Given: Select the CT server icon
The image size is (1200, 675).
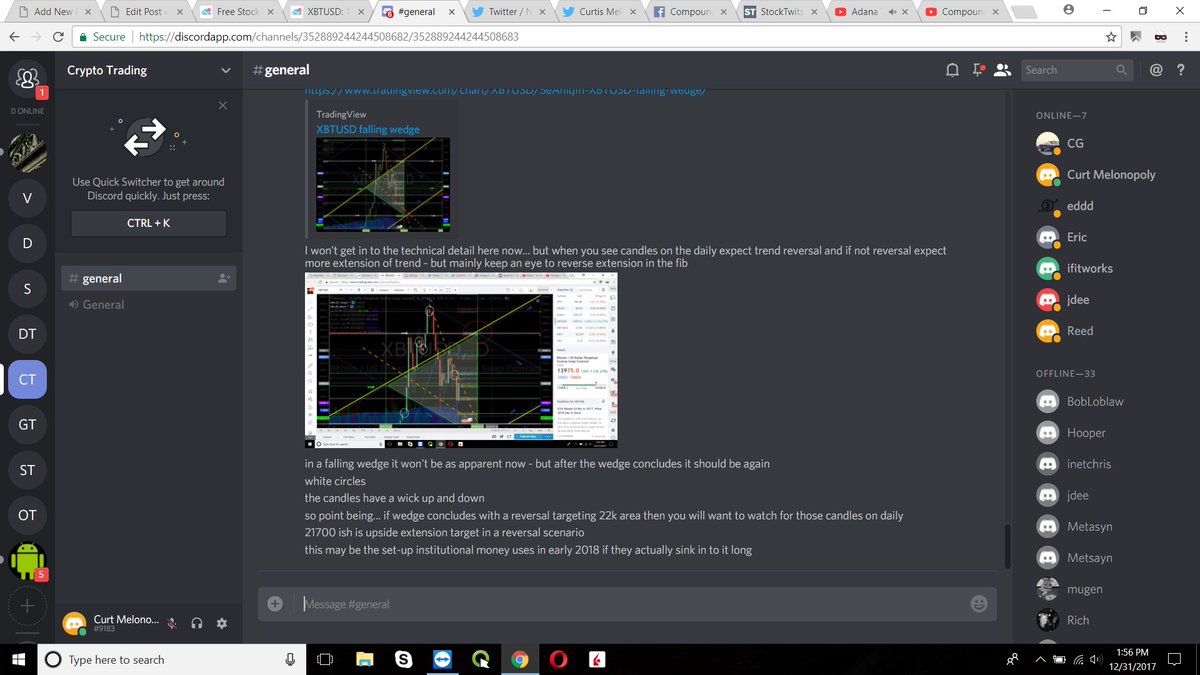Looking at the screenshot, I should pyautogui.click(x=27, y=380).
